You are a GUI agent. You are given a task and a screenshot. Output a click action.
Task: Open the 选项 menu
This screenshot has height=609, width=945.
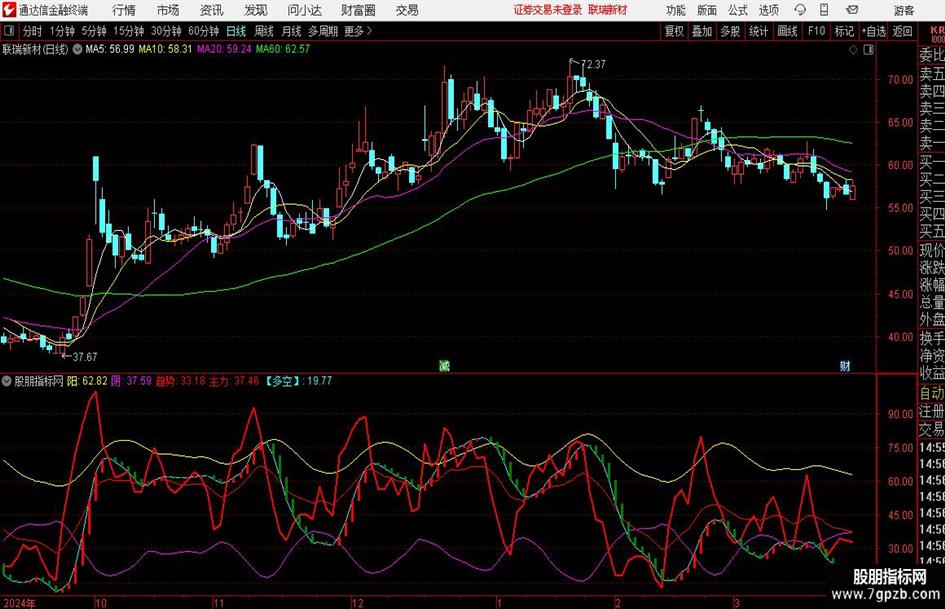tap(768, 10)
